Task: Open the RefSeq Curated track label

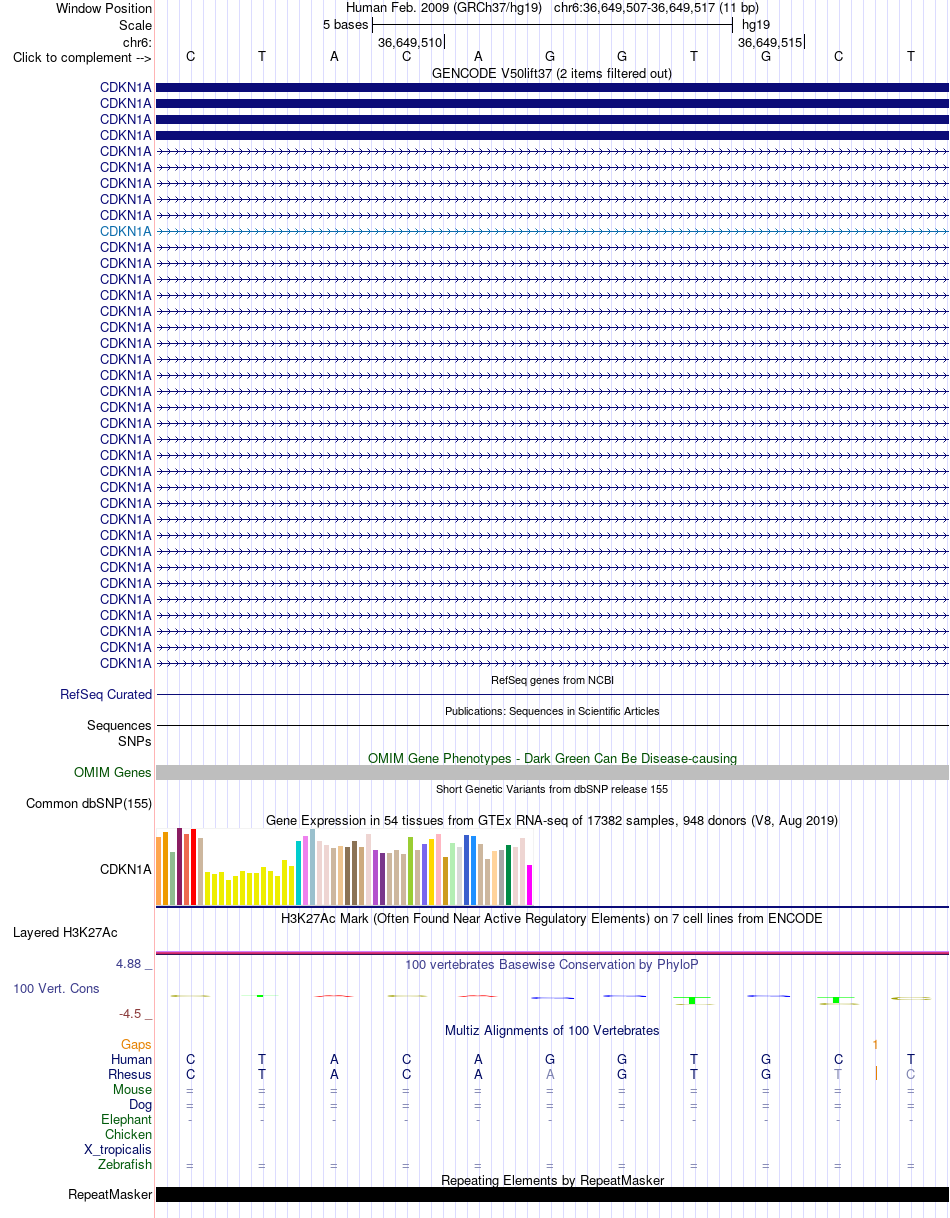Action: [106, 694]
